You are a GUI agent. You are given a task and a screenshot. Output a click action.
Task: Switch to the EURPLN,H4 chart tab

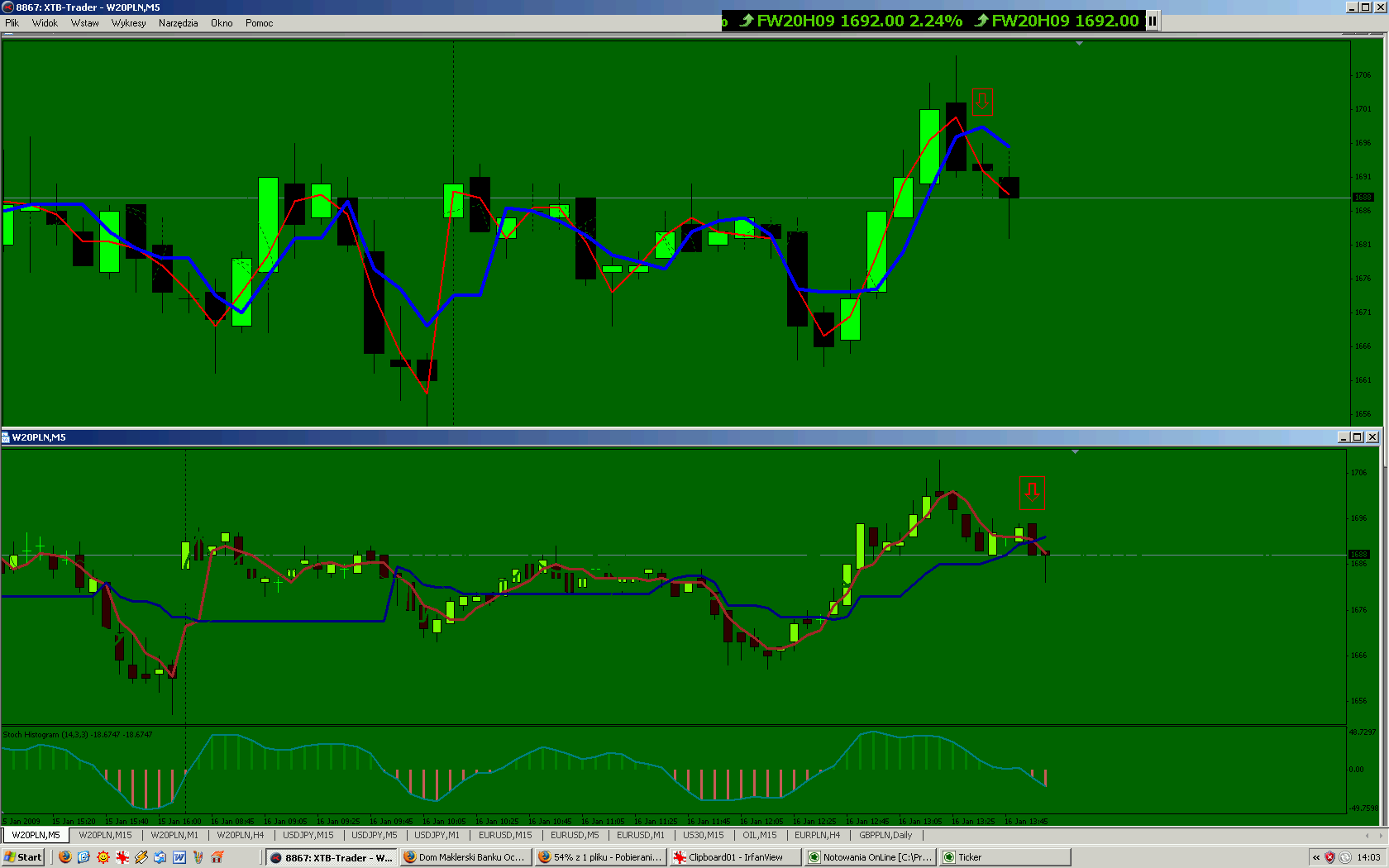[x=817, y=835]
